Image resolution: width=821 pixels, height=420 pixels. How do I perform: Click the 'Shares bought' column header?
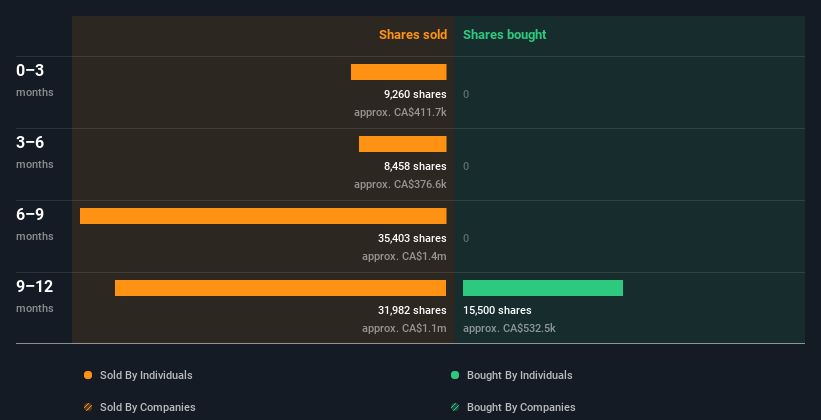coord(504,35)
